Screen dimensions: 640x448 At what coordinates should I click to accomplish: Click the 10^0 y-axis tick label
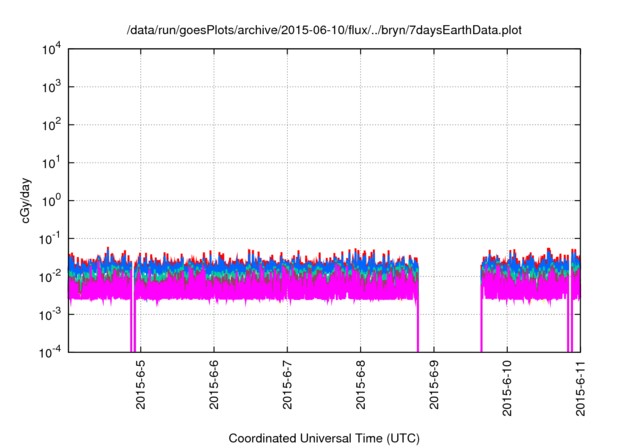51,201
